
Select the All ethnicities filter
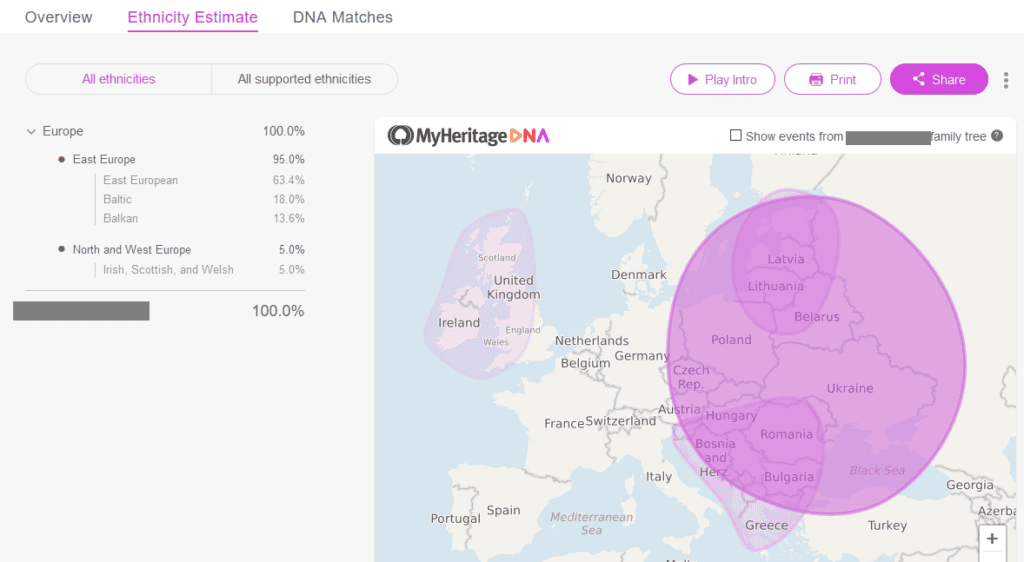pos(119,79)
